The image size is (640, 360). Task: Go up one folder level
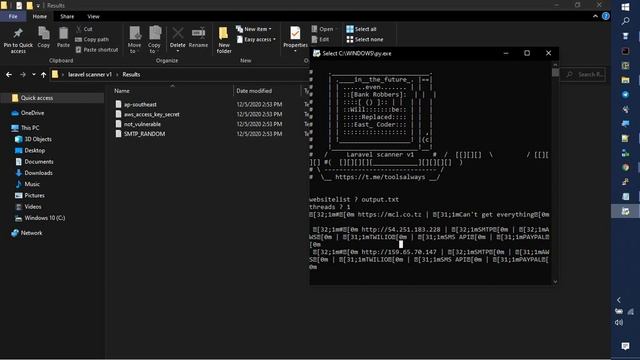coord(43,75)
